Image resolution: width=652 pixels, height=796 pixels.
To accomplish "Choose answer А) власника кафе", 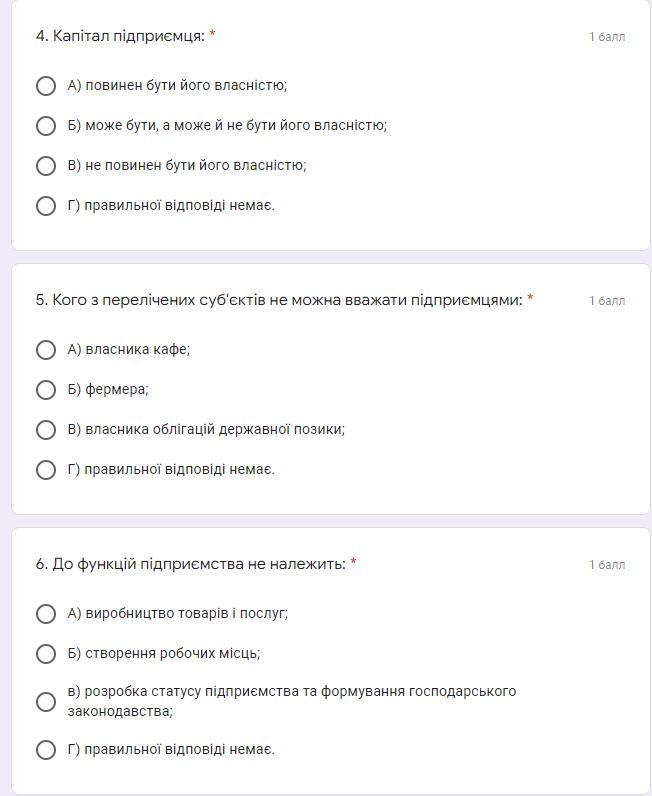I will (46, 350).
